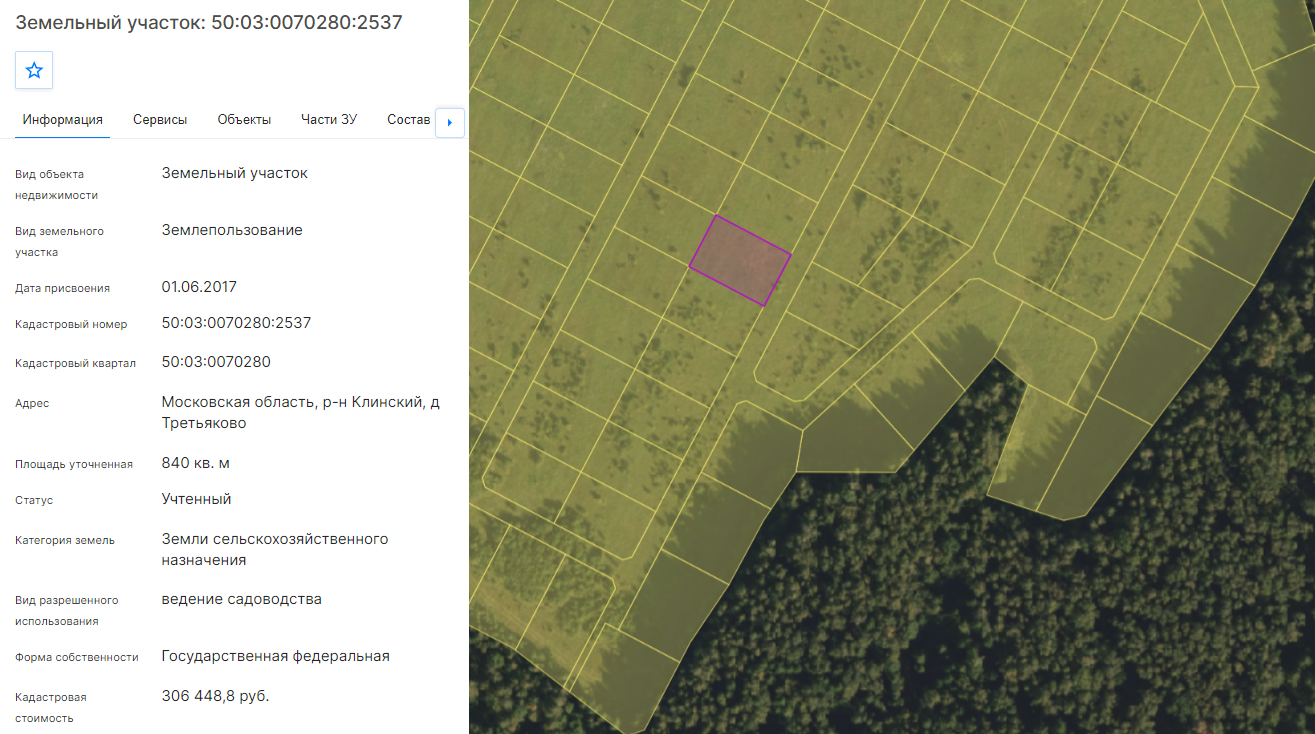1315x734 pixels.
Task: Select the Части ЗУ tab
Action: [329, 119]
